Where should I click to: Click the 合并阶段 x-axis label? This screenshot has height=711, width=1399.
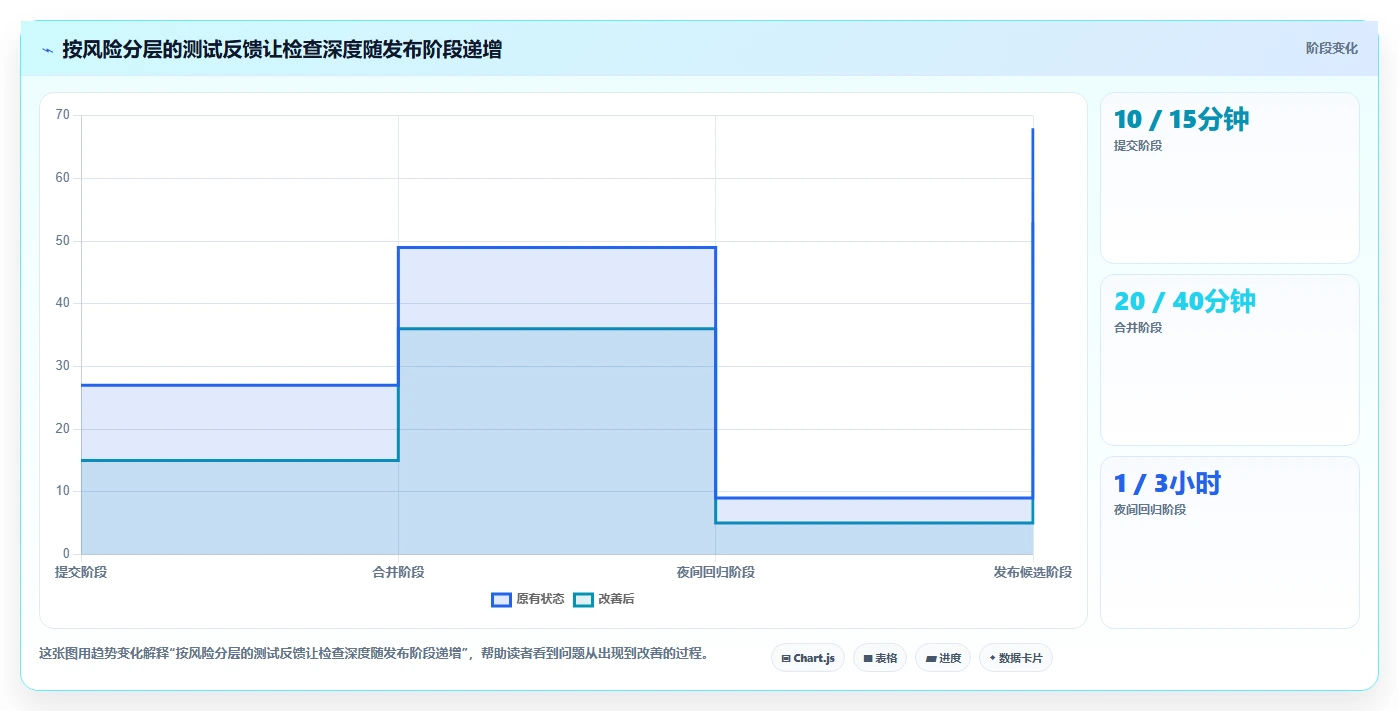(398, 572)
